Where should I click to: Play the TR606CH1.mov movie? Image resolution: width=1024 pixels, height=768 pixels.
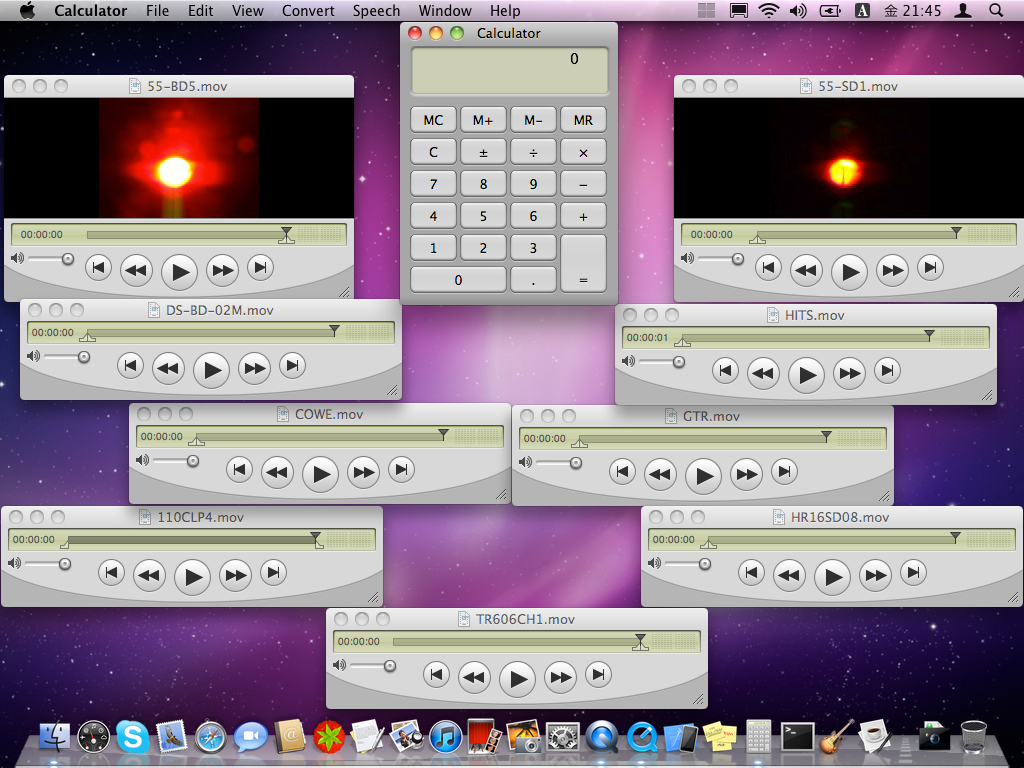click(x=517, y=678)
